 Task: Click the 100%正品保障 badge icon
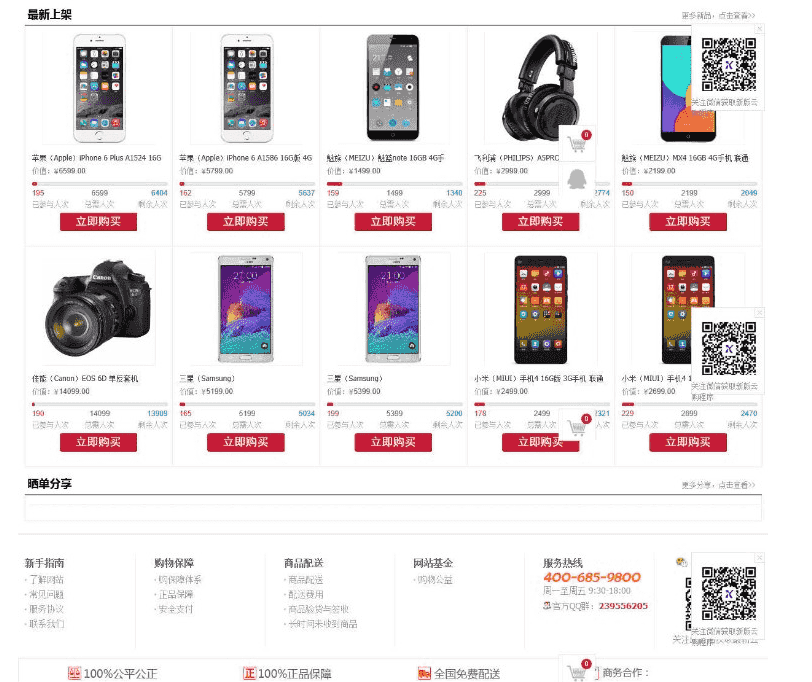pos(249,673)
